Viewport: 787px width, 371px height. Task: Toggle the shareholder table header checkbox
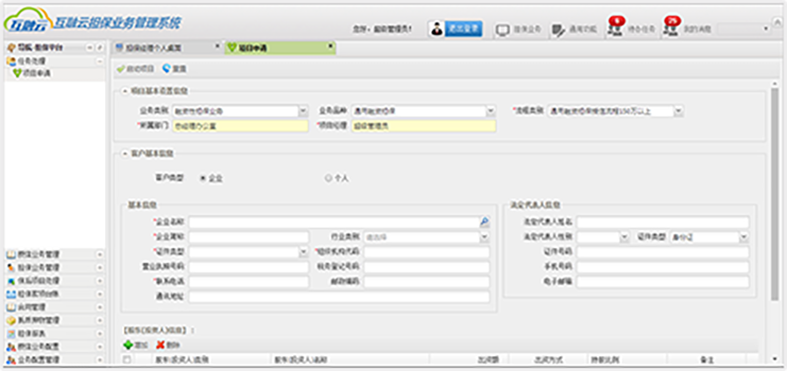pyautogui.click(x=127, y=359)
